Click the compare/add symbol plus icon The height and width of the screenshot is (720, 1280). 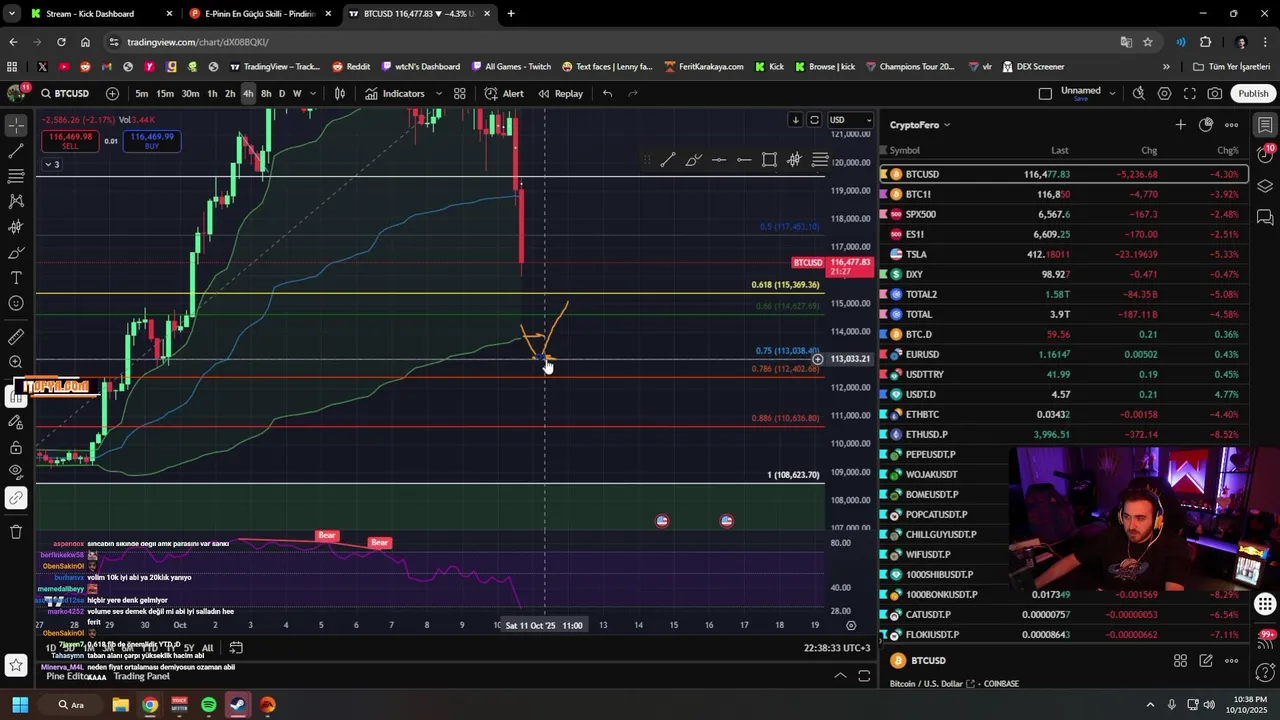click(x=112, y=93)
